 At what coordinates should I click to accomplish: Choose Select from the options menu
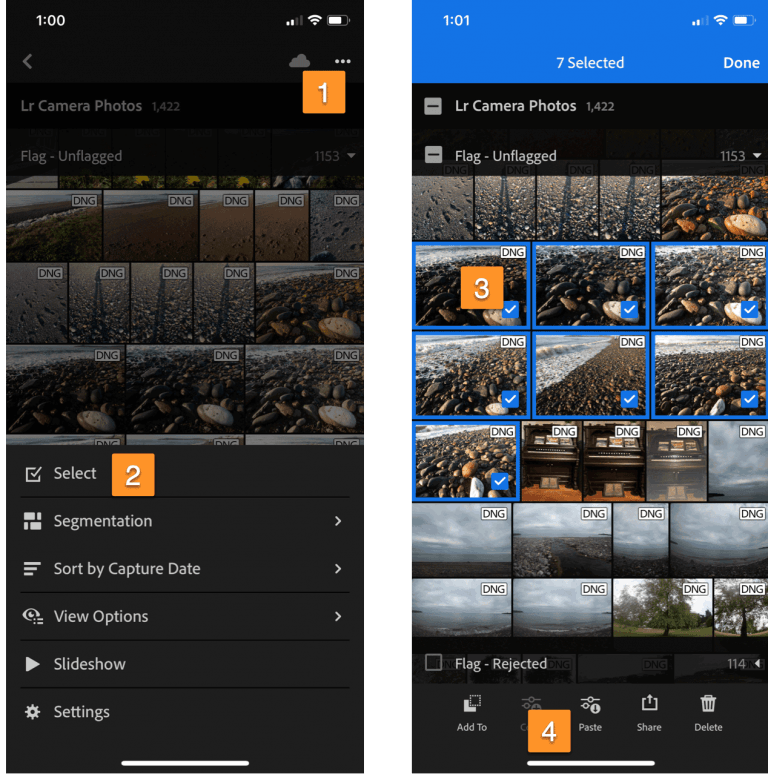coord(75,474)
